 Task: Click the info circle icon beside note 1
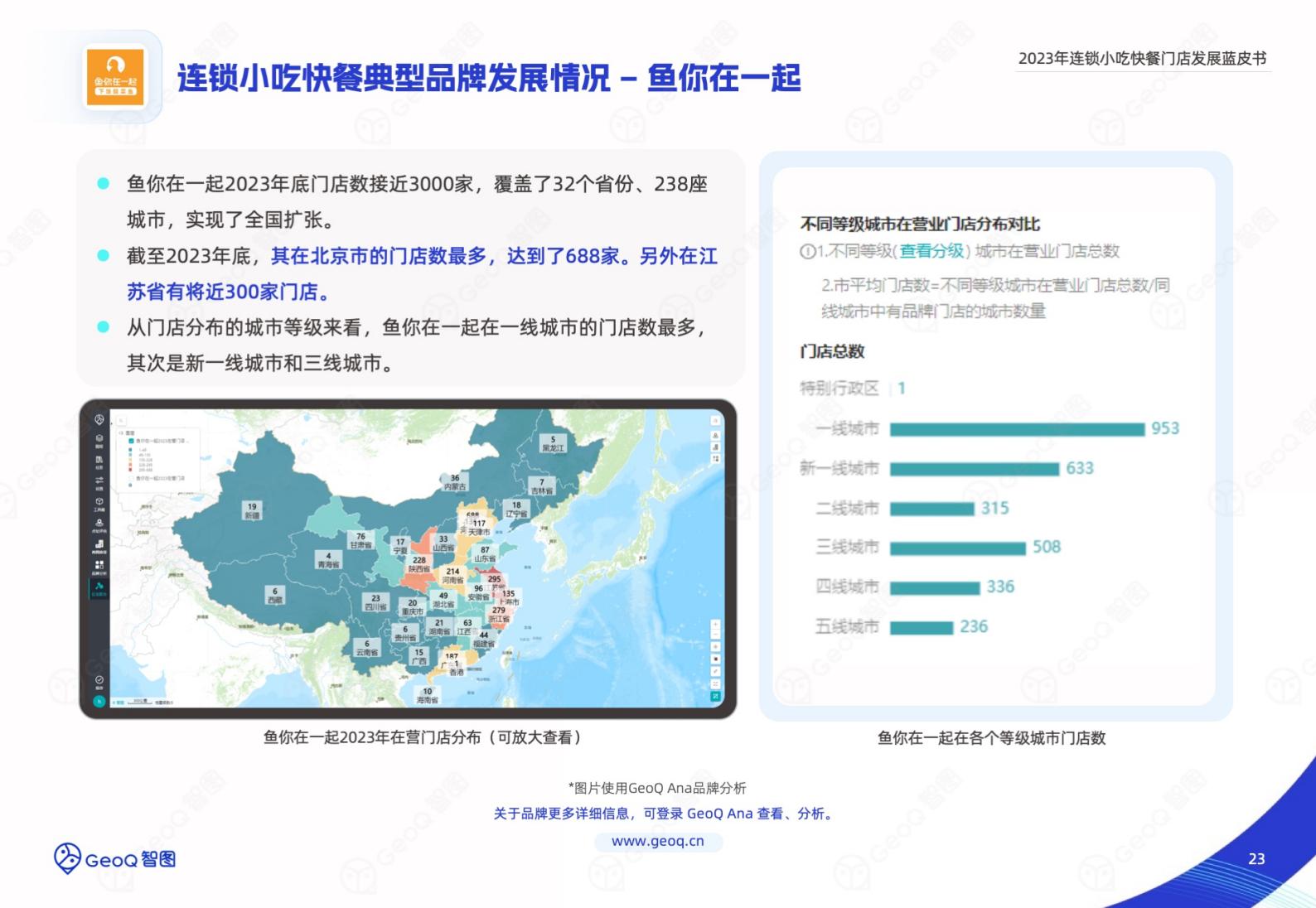(x=807, y=251)
